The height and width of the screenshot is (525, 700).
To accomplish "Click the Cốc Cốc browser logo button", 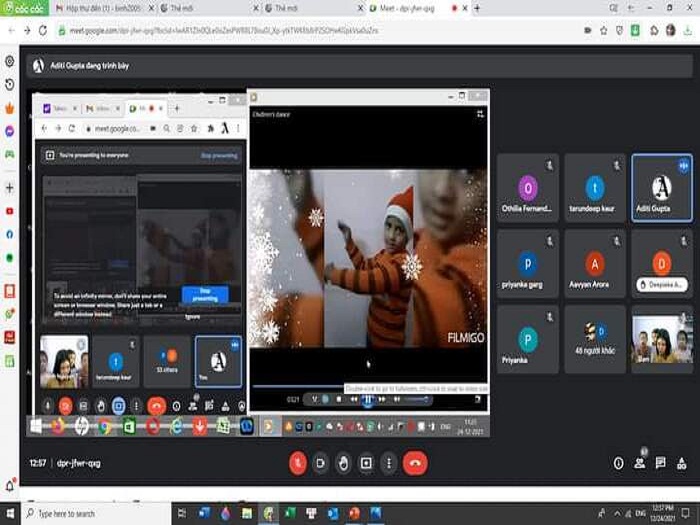I will pos(24,8).
